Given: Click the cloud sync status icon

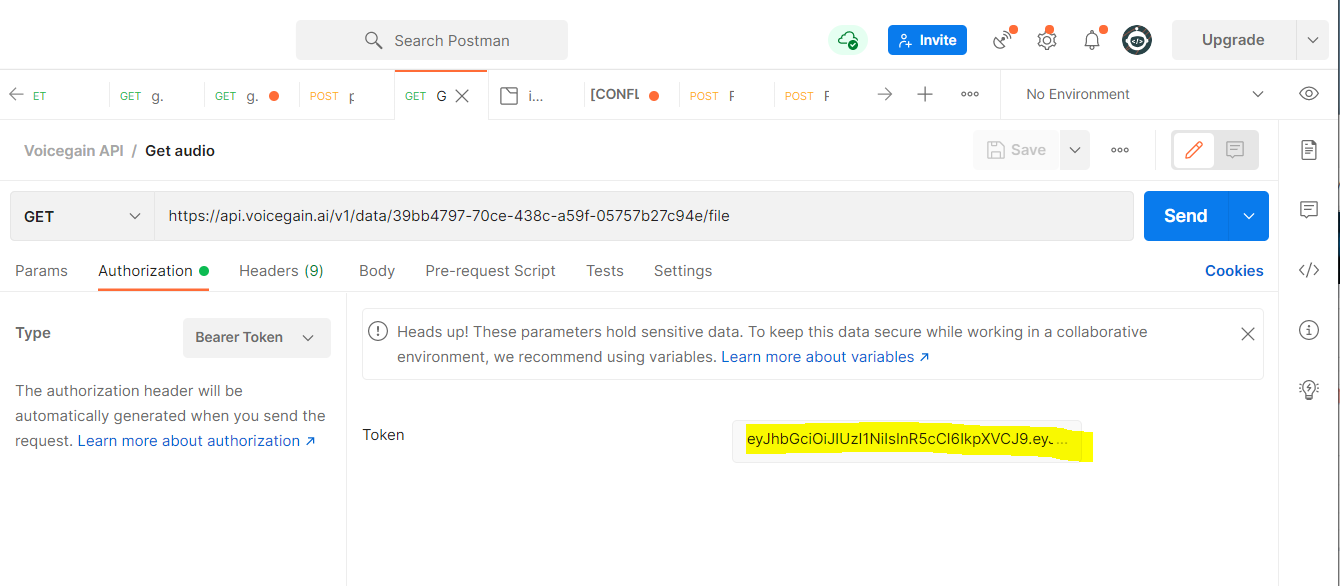Looking at the screenshot, I should 848,40.
